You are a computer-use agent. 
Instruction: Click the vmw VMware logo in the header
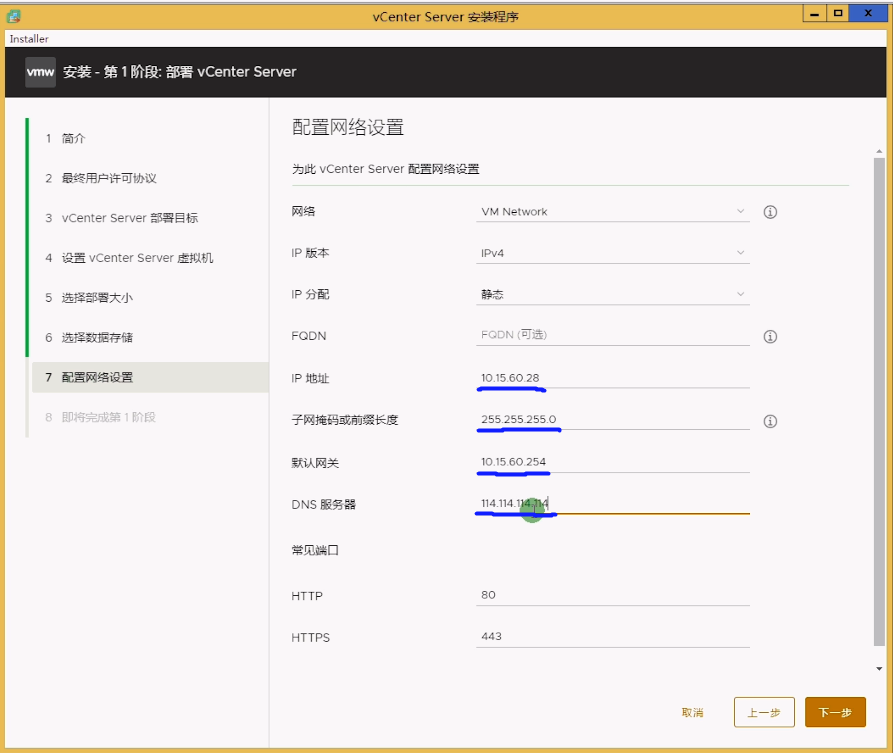tap(39, 72)
